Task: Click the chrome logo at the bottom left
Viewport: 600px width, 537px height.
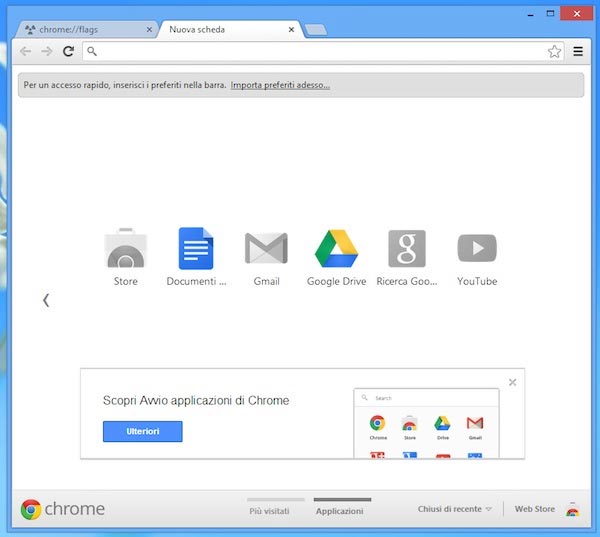Action: pyautogui.click(x=63, y=509)
